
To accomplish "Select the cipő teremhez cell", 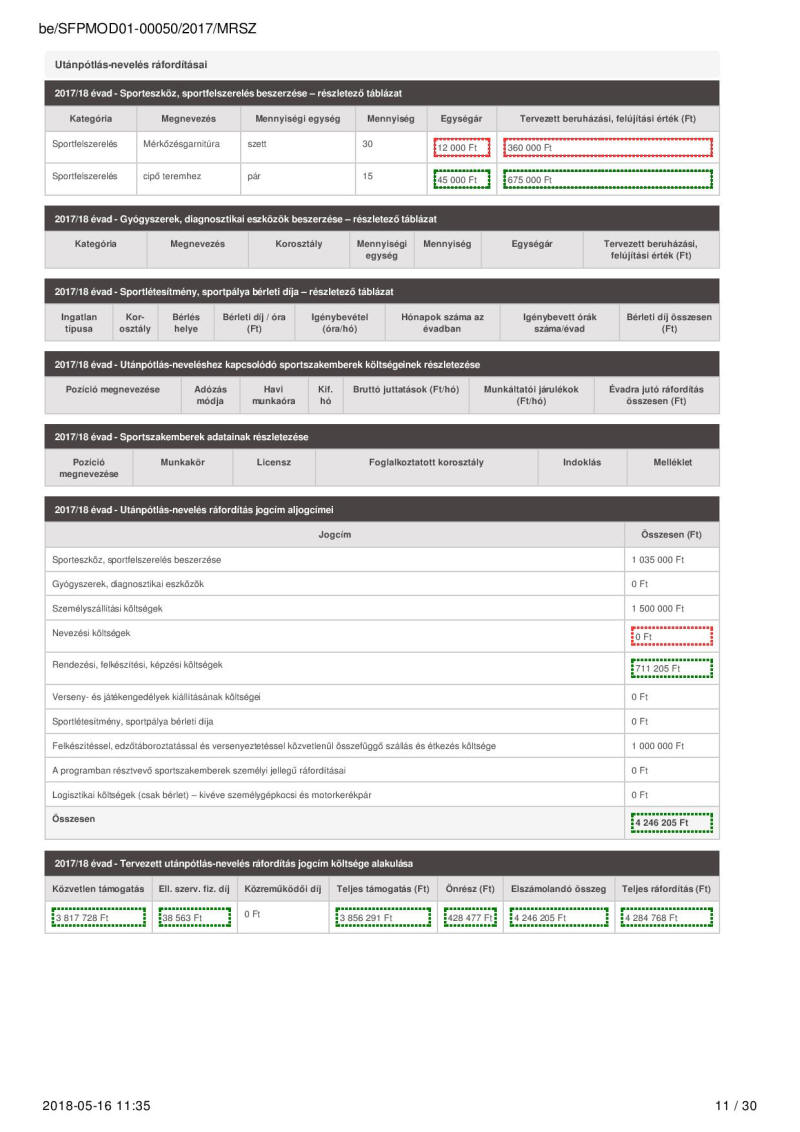I will tap(172, 178).
